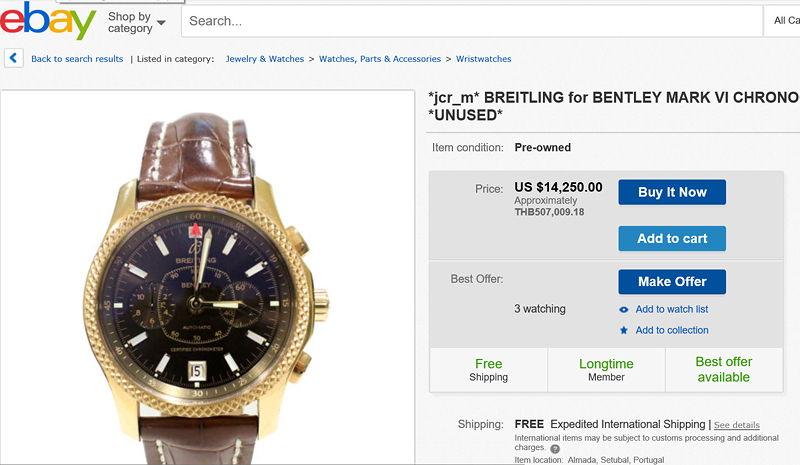
Task: Open shipping See details link
Action: coord(736,425)
